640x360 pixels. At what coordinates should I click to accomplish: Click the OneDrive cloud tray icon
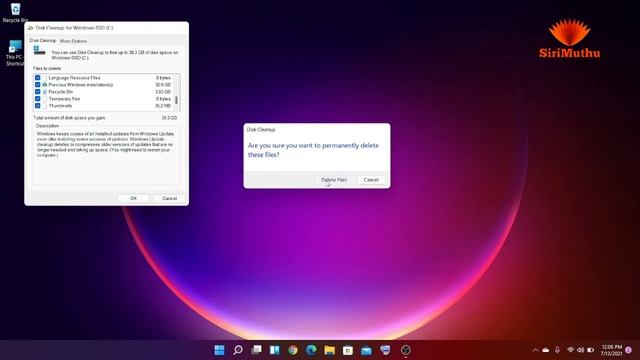pyautogui.click(x=546, y=350)
